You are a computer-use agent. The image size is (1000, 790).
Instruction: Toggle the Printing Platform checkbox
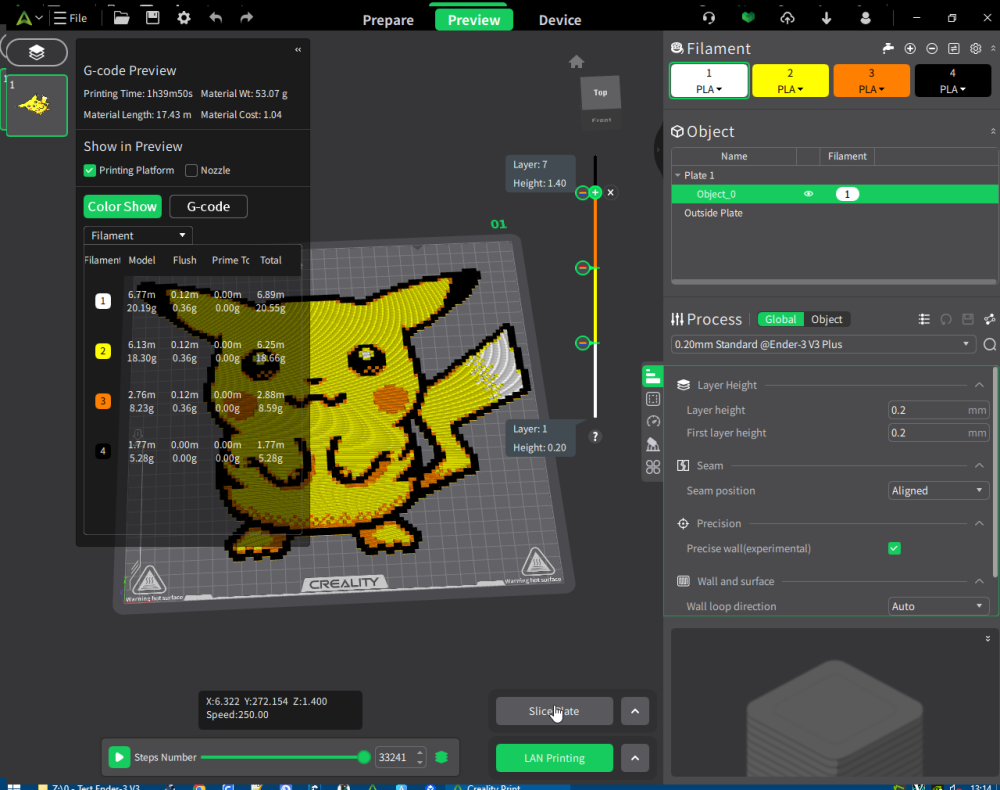tap(89, 170)
